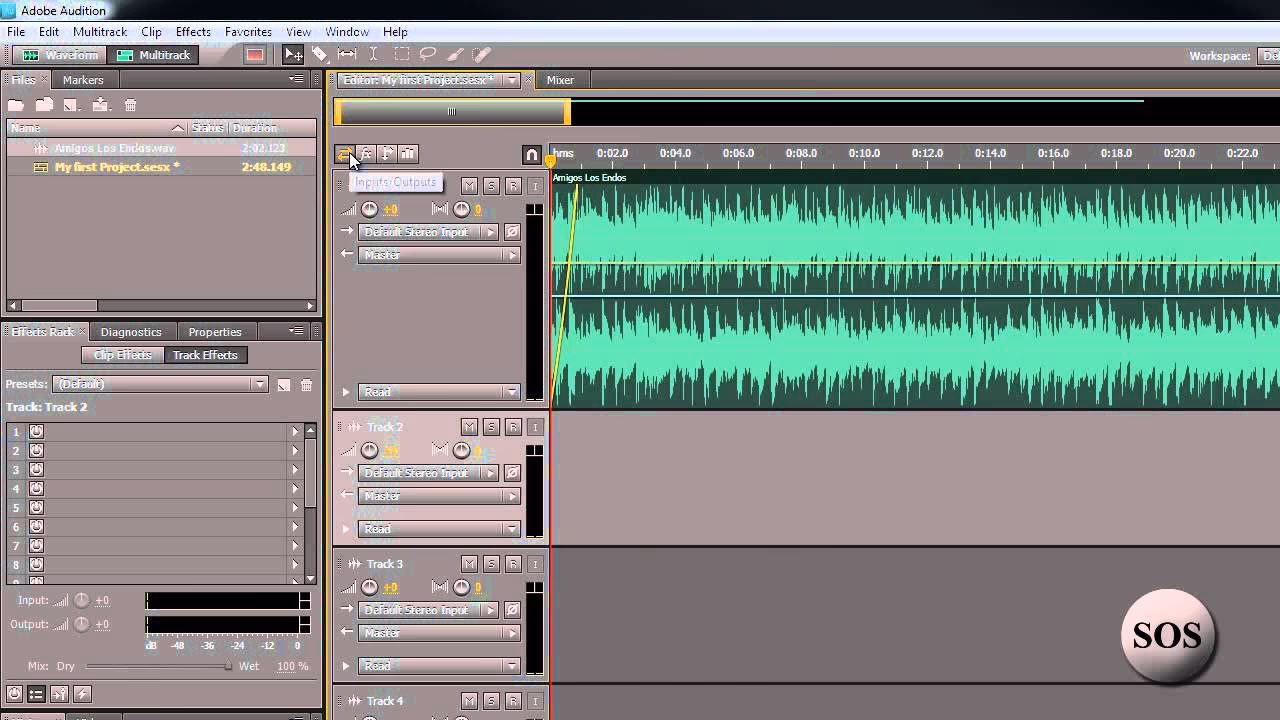Image resolution: width=1280 pixels, height=720 pixels.
Task: Toggle the spectral display button in toolbar
Action: [x=255, y=55]
